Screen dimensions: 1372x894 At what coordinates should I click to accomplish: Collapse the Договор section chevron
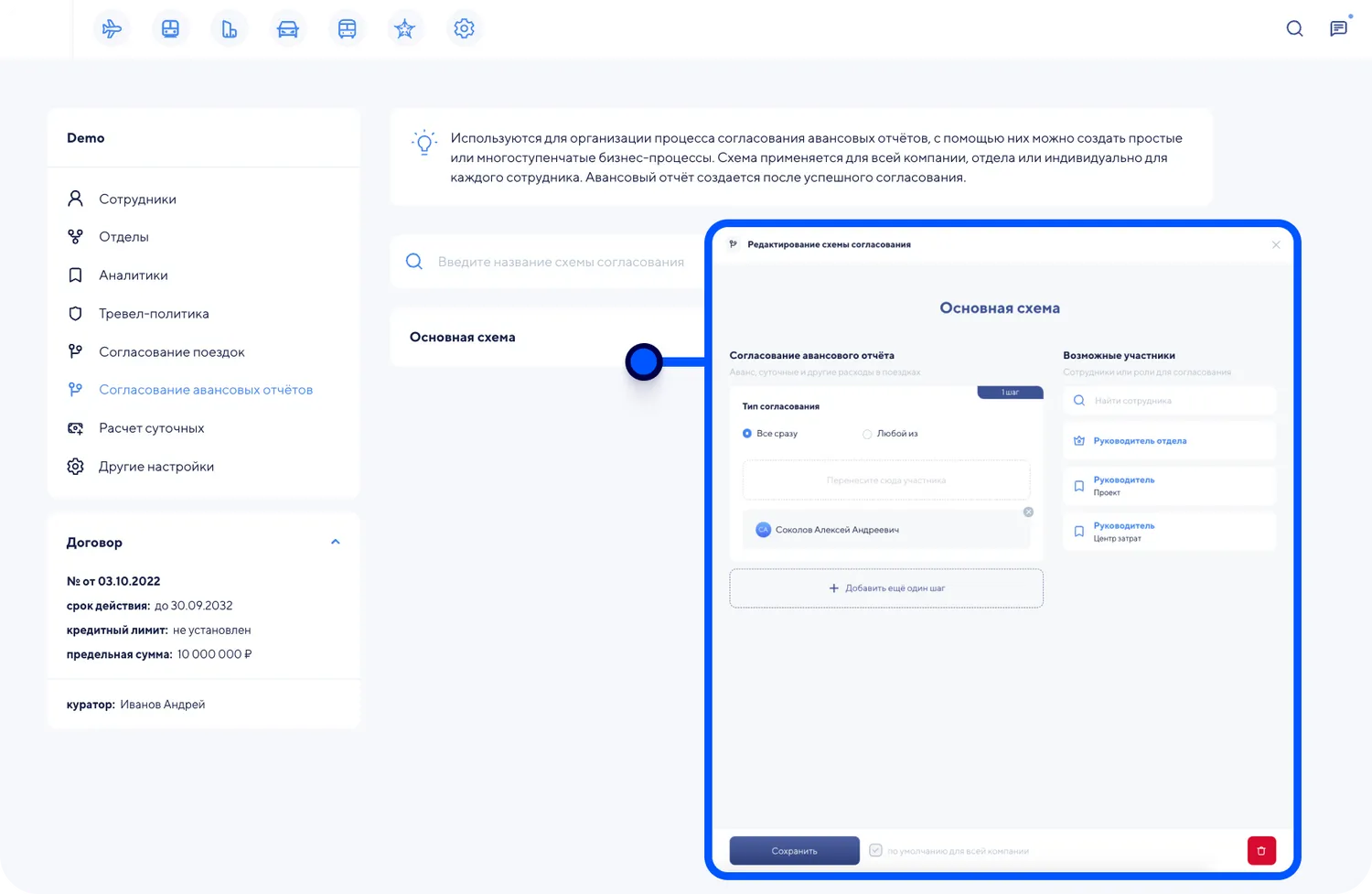336,542
